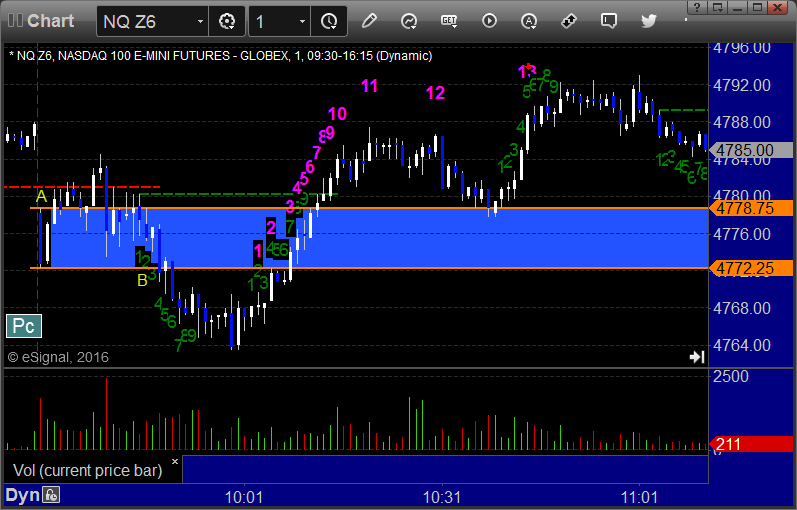Click the 4785.00 current price label
The image size is (797, 510).
[750, 151]
